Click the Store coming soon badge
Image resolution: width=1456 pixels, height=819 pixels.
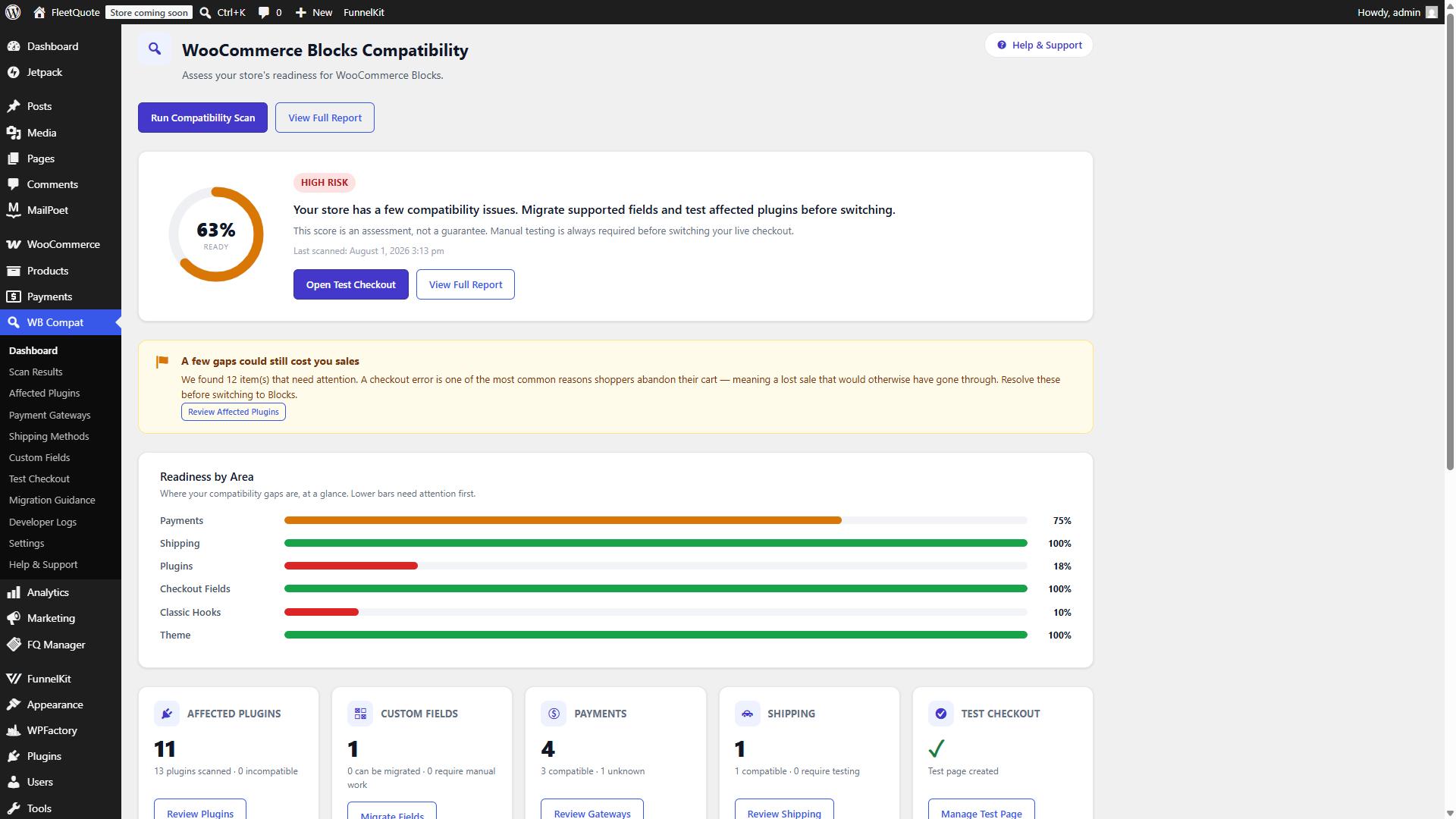pos(149,12)
